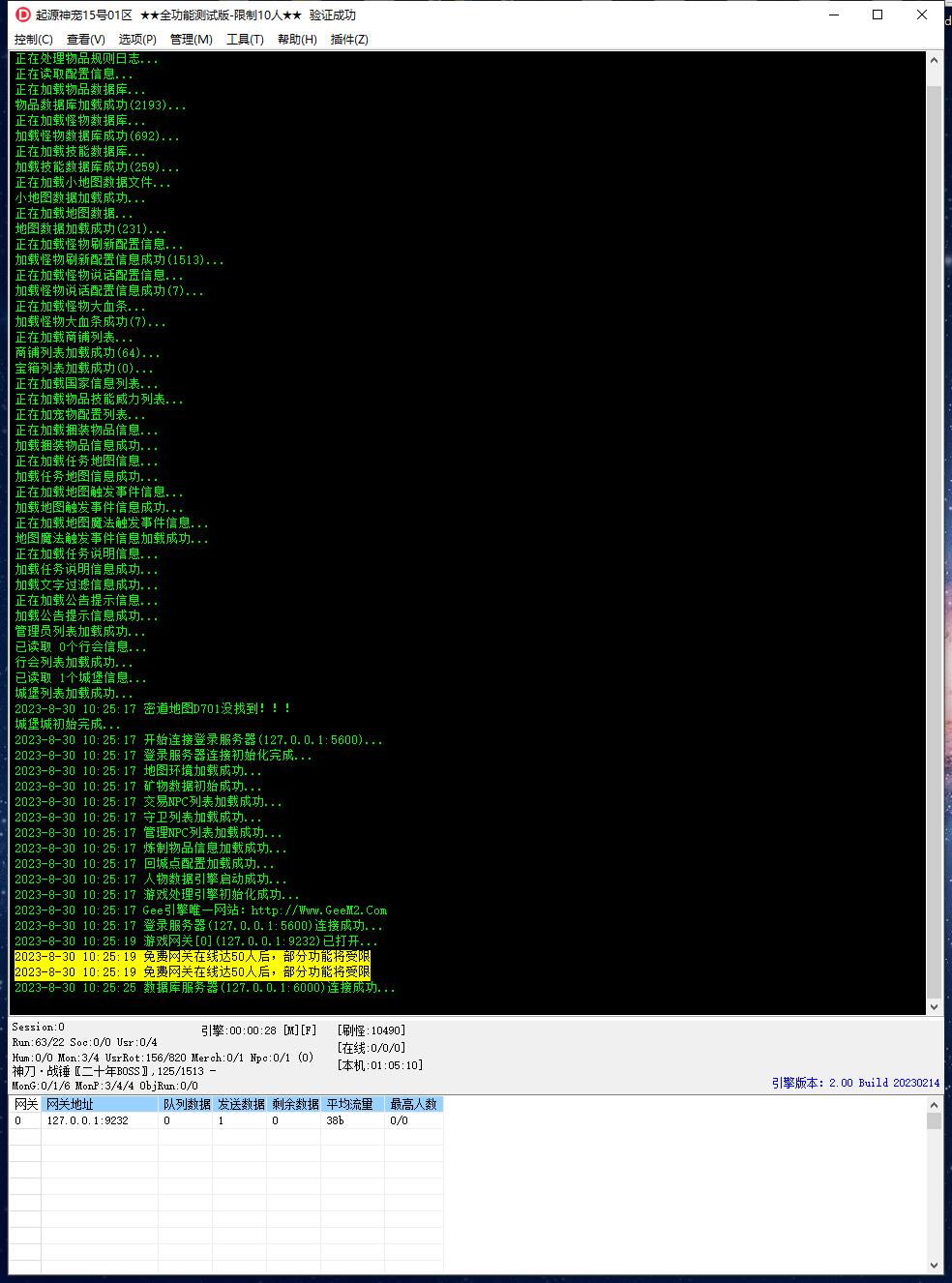952x1283 pixels.
Task: Click the red application icon in title bar
Action: (x=23, y=15)
